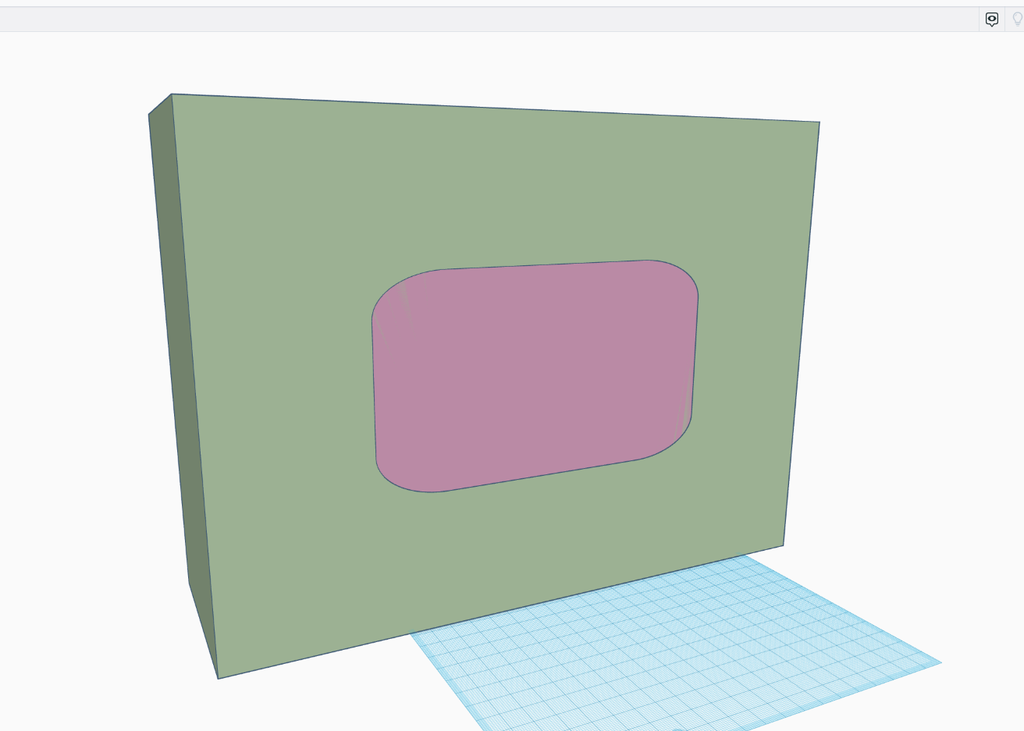
Task: Click the lightbulb show-all icon
Action: pyautogui.click(x=1017, y=19)
